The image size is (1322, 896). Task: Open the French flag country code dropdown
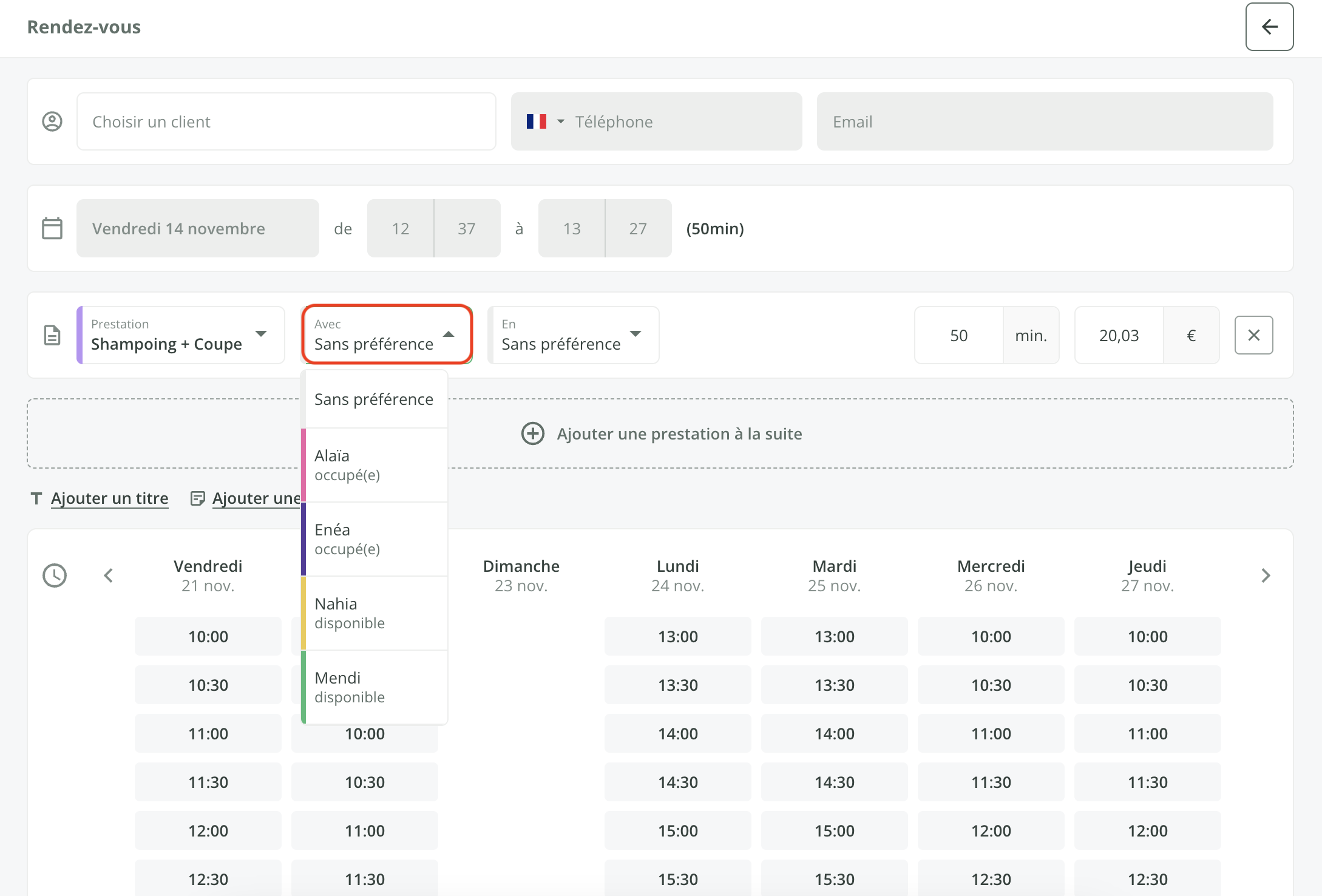(544, 121)
